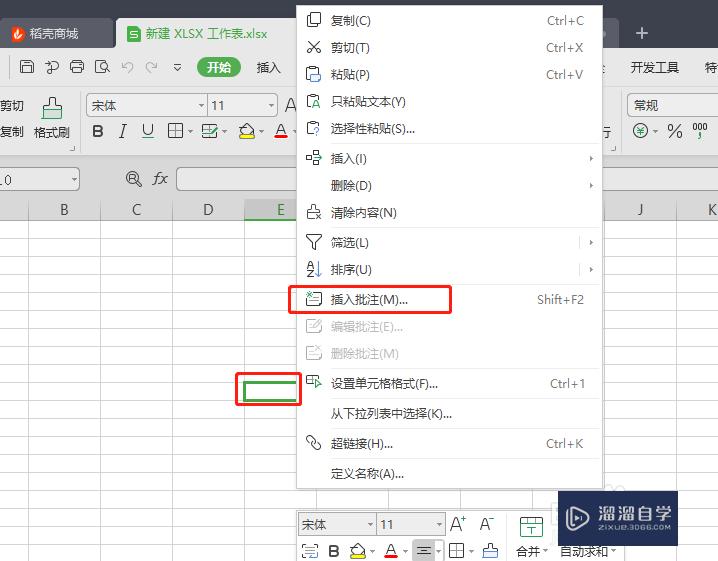718x561 pixels.
Task: Open the number format 常规 dropdown
Action: point(672,106)
